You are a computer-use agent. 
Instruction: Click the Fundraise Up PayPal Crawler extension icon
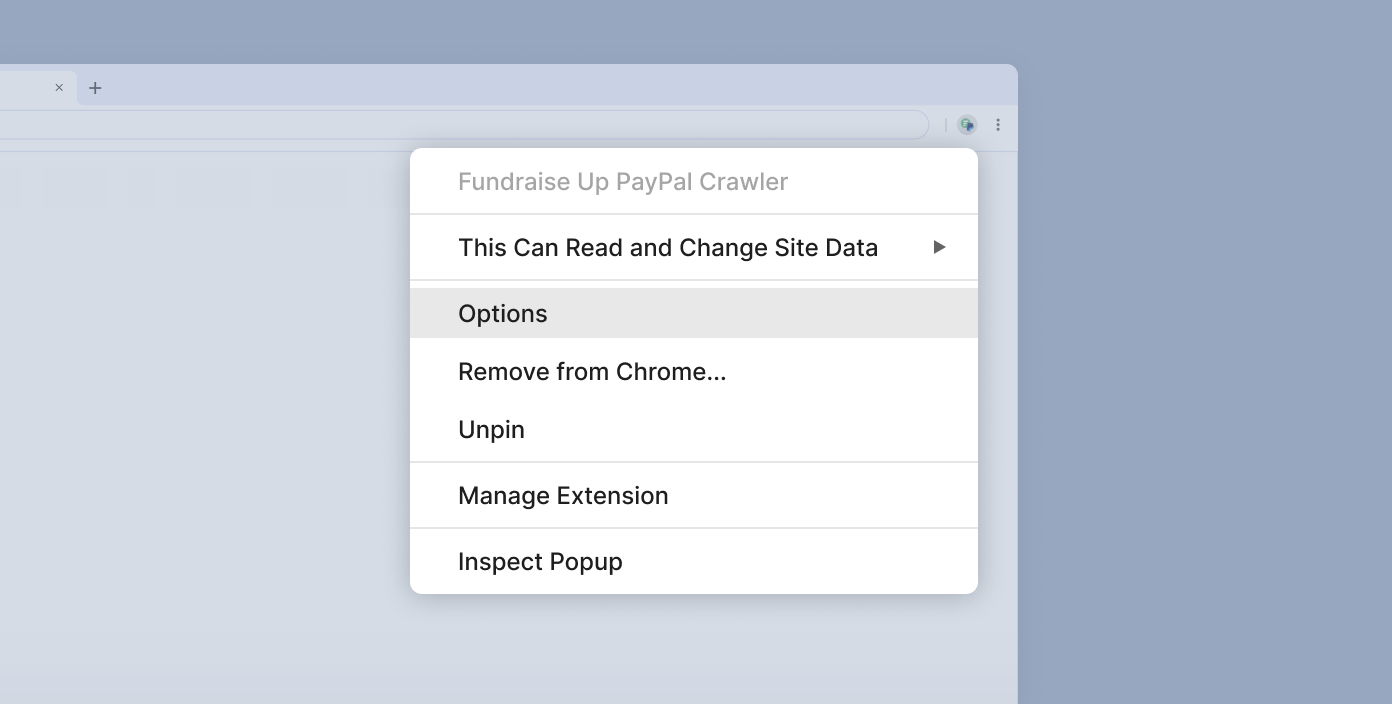coord(966,124)
